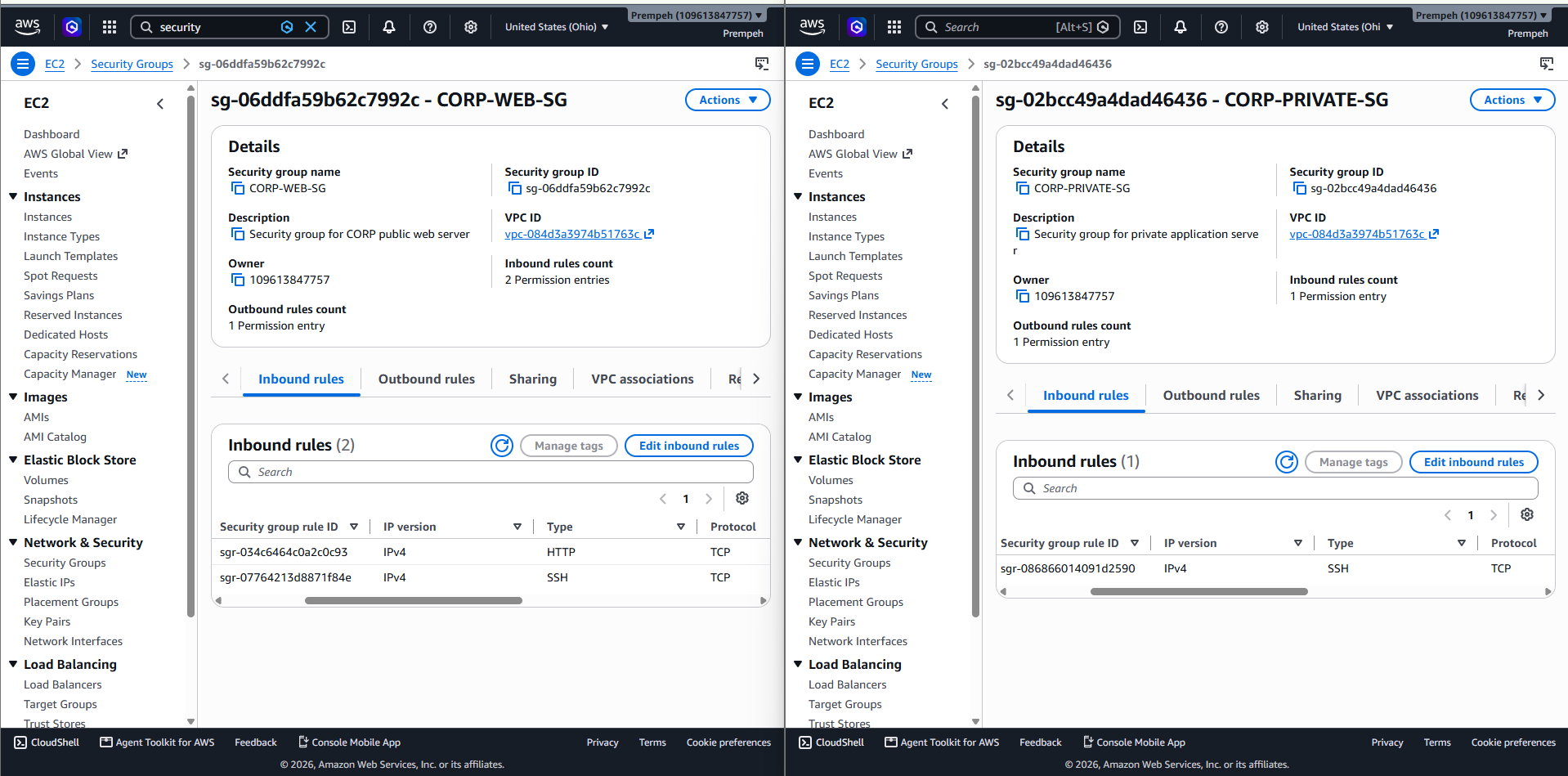Collapse Network & Security section in left sidebar
This screenshot has height=776, width=1568.
pos(13,542)
